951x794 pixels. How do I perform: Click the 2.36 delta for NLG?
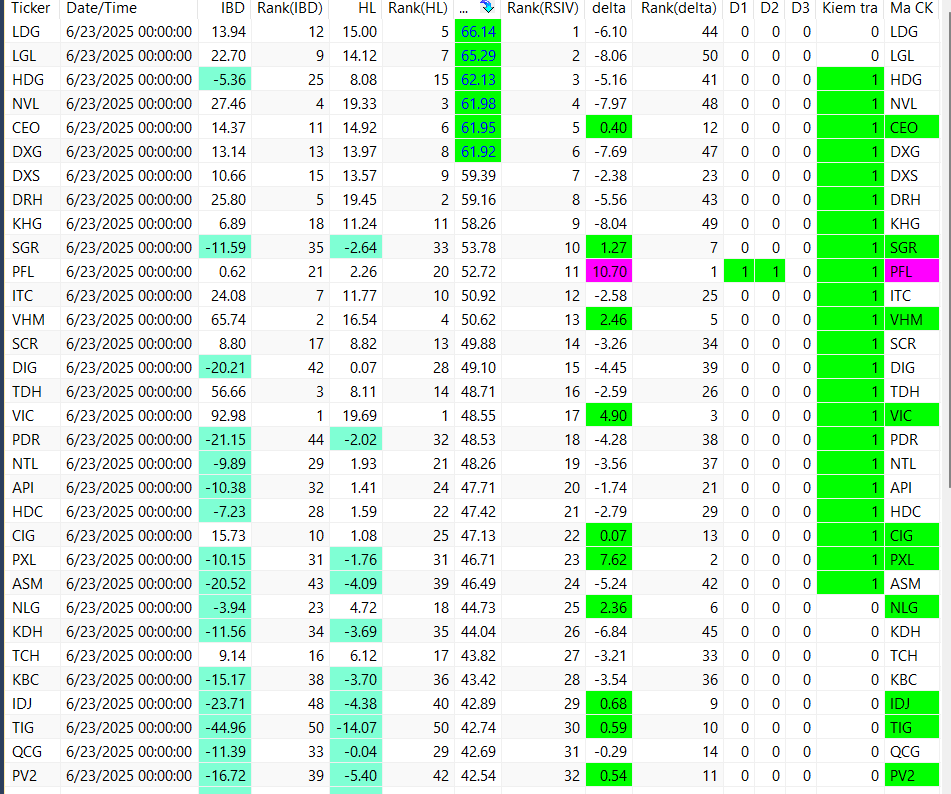[x=609, y=608]
